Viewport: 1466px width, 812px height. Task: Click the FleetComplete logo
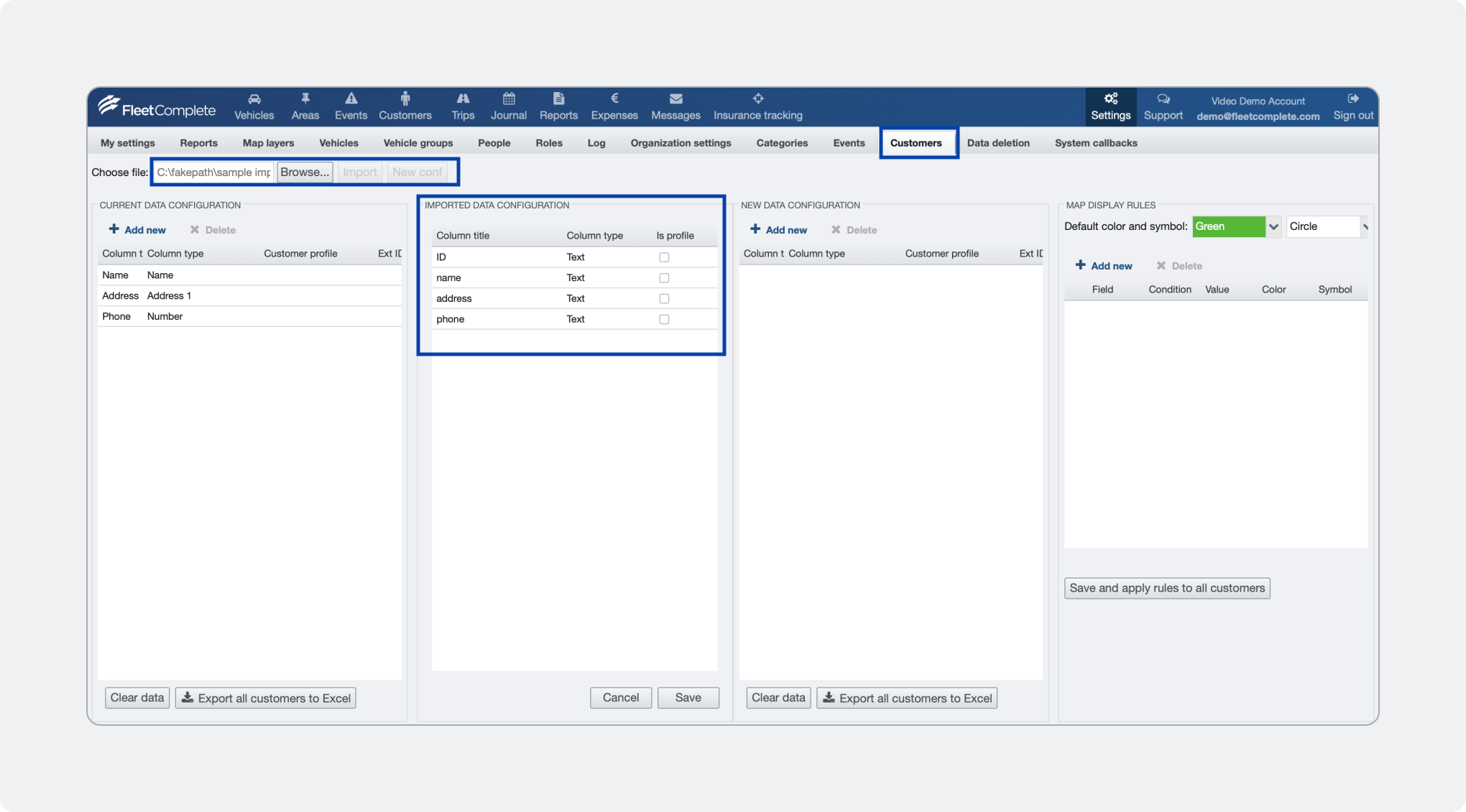(157, 107)
